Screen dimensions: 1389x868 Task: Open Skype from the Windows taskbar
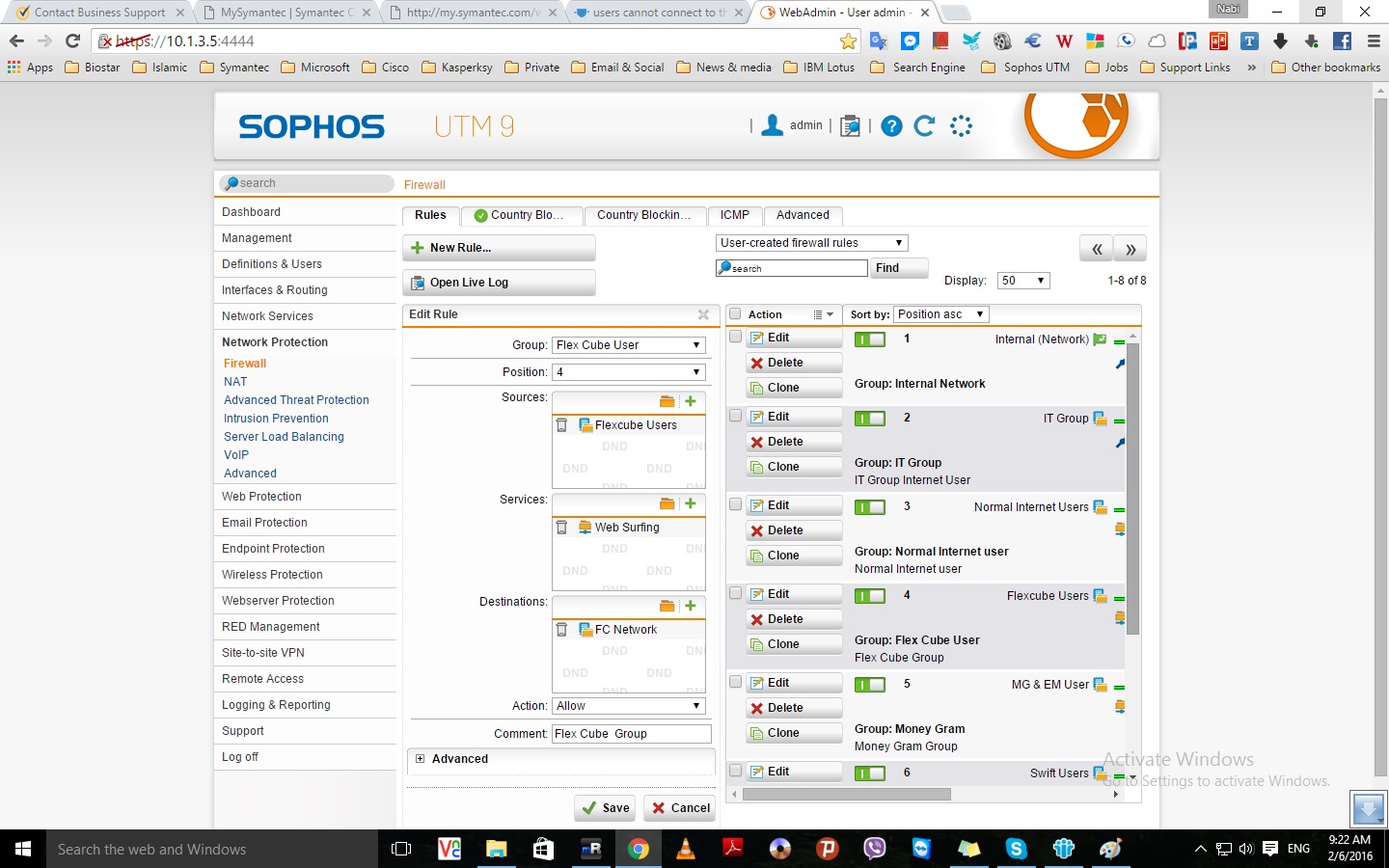pyautogui.click(x=1016, y=849)
